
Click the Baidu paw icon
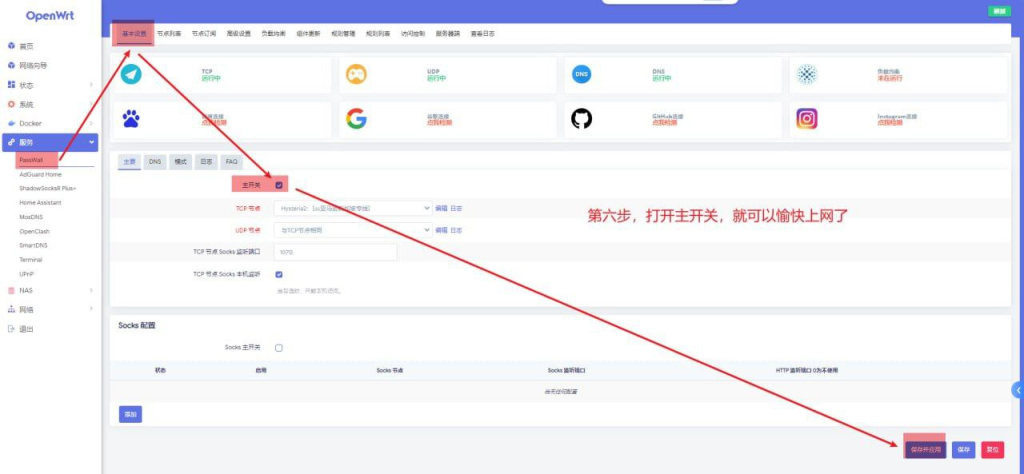(131, 119)
